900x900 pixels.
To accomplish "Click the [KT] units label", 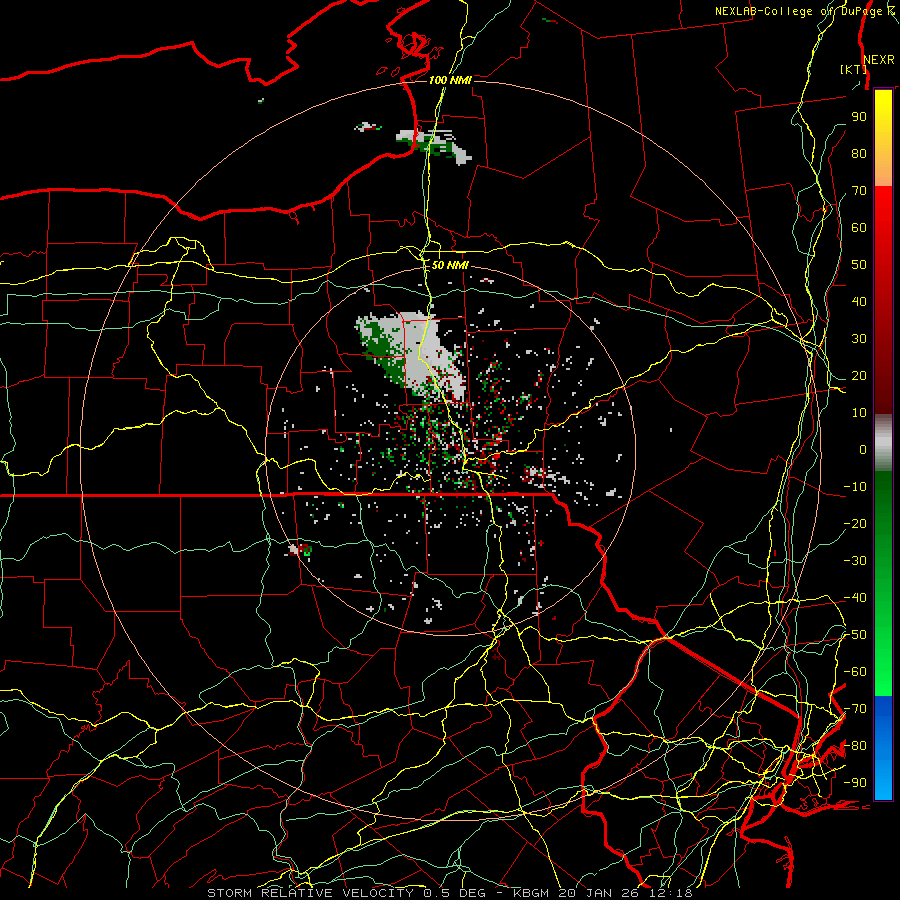I will (x=854, y=69).
